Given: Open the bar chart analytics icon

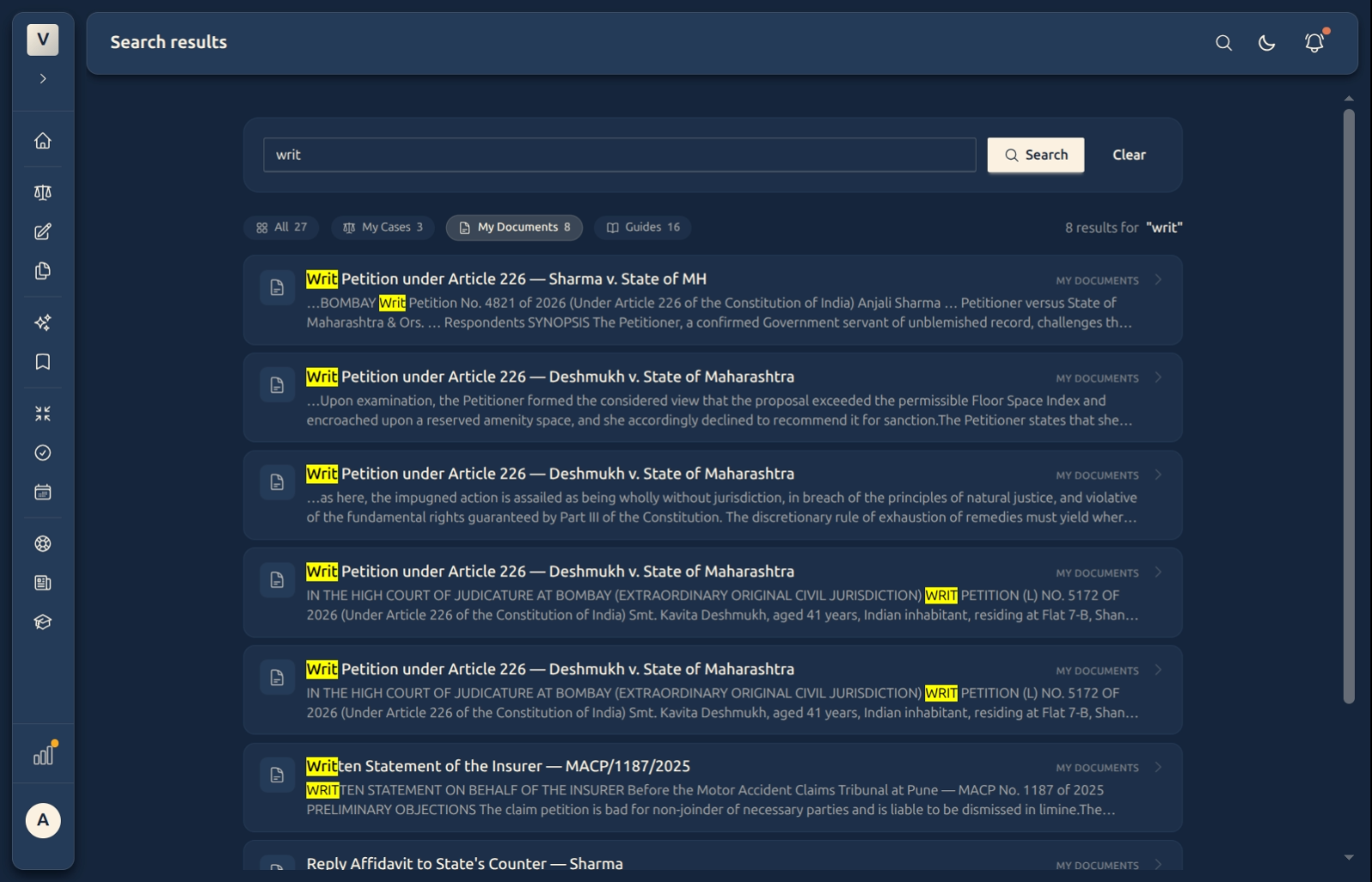Looking at the screenshot, I should [43, 755].
